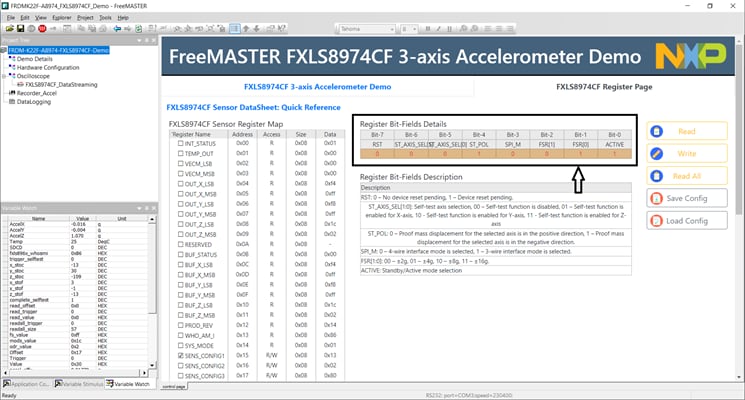The height and width of the screenshot is (400, 745).
Task: Click the open project folder toolbar icon
Action: click(9, 30)
